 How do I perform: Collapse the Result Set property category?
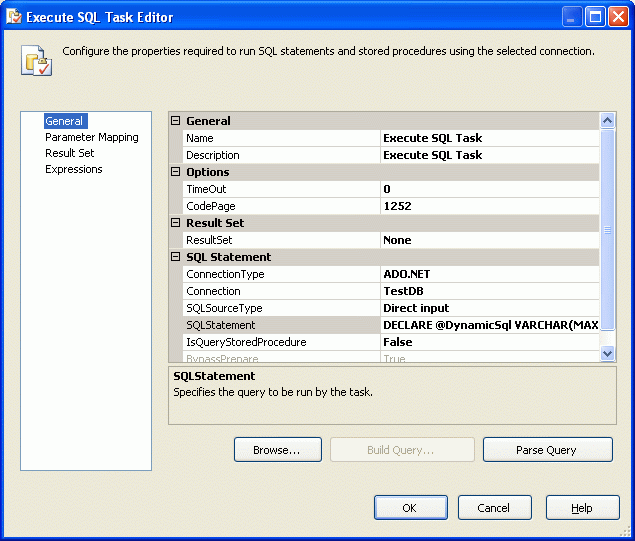coord(175,223)
